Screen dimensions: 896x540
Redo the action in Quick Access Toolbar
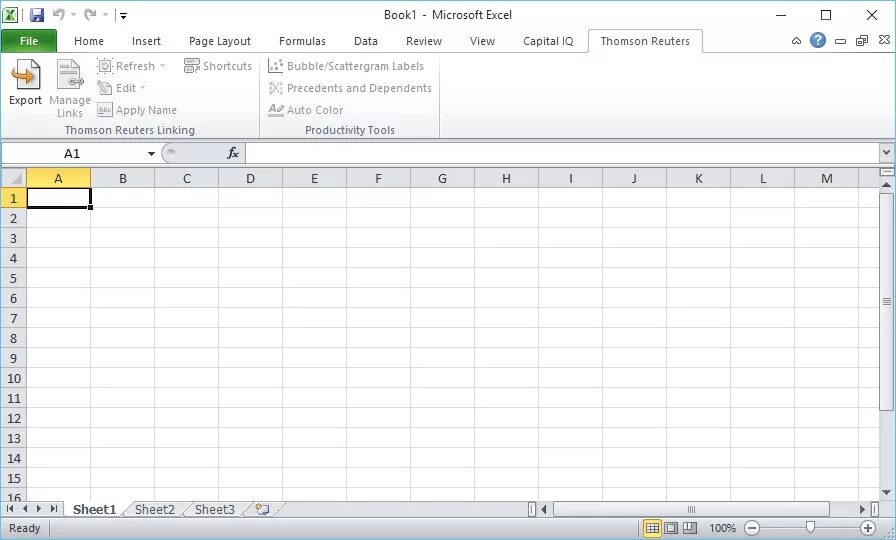pos(90,15)
